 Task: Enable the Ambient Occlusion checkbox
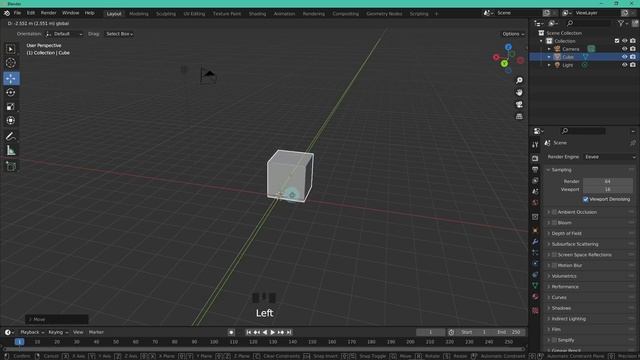pos(554,212)
